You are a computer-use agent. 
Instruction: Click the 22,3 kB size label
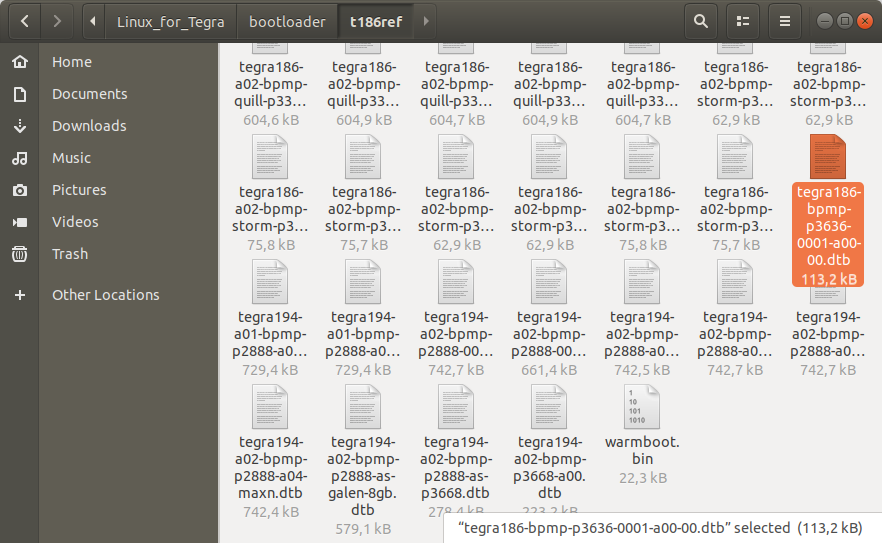[642, 478]
